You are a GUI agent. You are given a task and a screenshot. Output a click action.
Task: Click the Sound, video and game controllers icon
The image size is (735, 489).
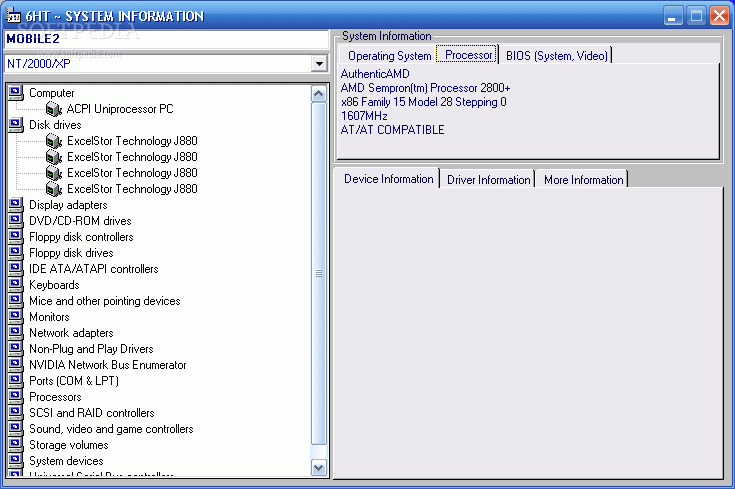(x=15, y=428)
